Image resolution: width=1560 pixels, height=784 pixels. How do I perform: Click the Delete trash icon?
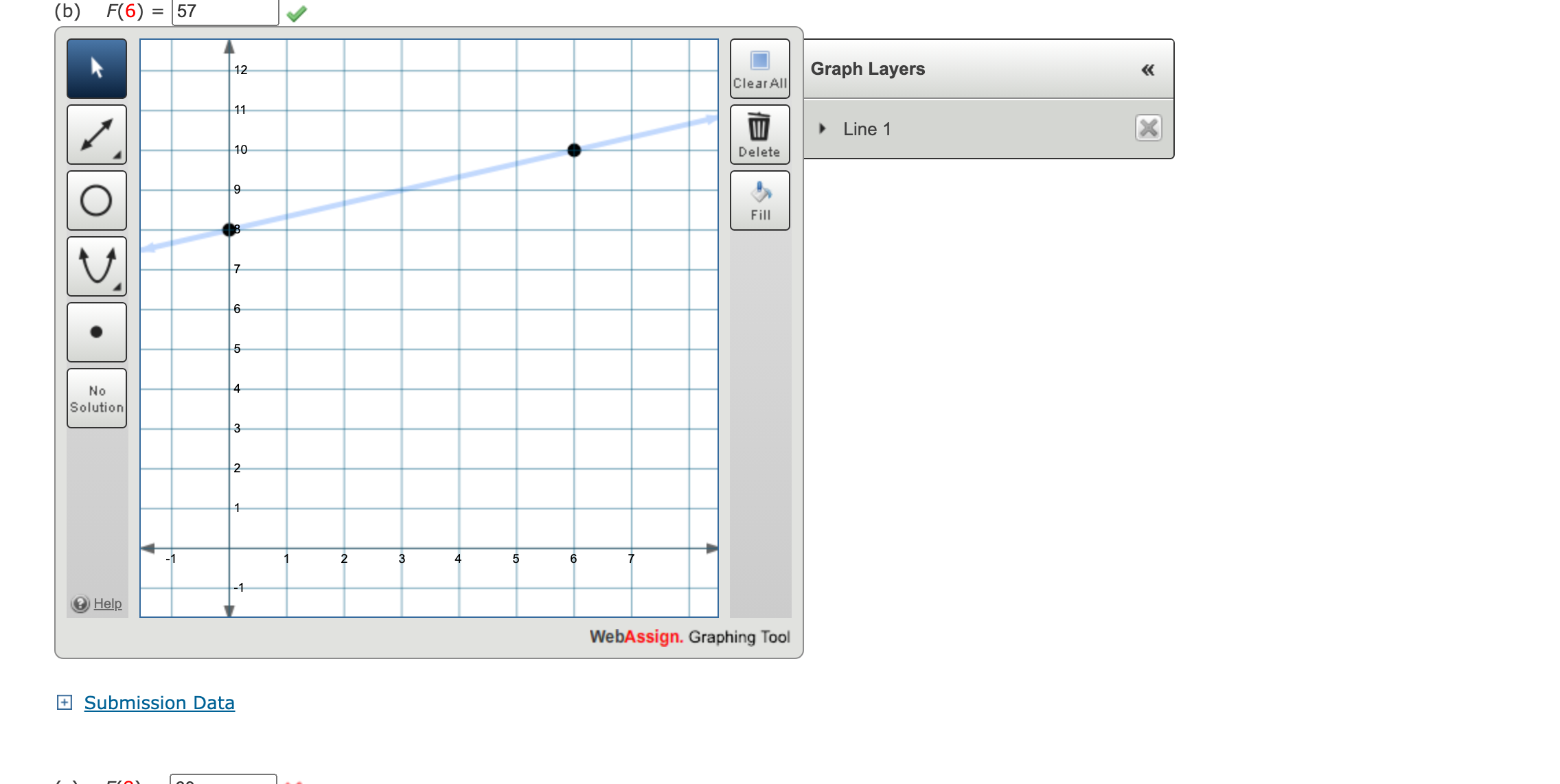pos(759,133)
